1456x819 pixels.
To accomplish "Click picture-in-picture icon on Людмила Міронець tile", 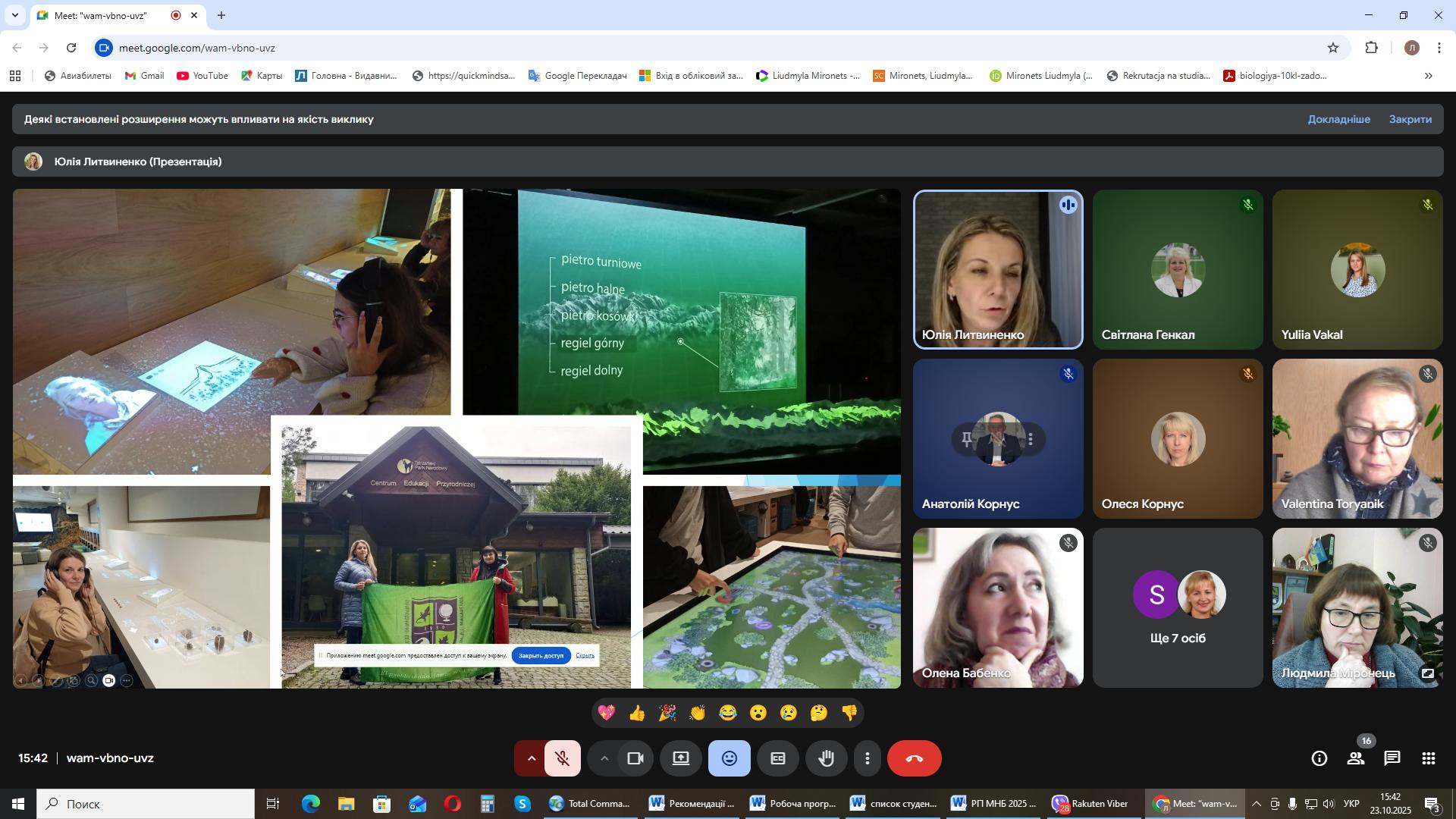I will click(1427, 673).
